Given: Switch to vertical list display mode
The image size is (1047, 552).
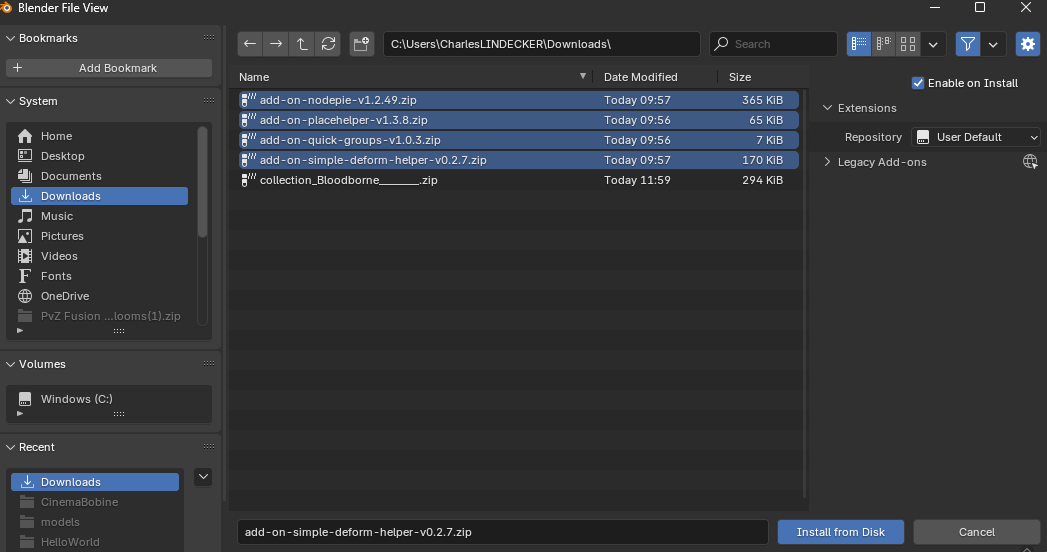Looking at the screenshot, I should click(x=859, y=44).
